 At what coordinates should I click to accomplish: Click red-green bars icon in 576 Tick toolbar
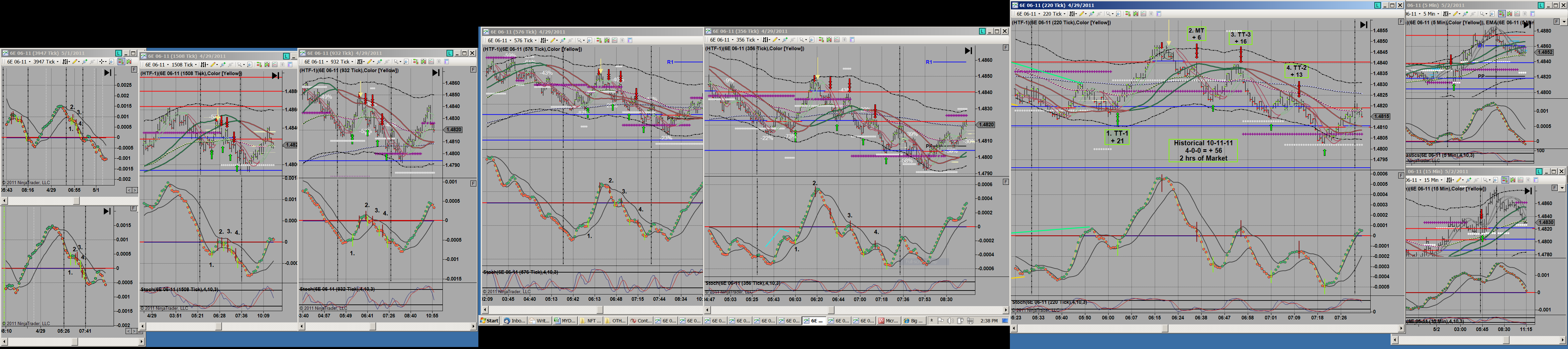(x=599, y=40)
